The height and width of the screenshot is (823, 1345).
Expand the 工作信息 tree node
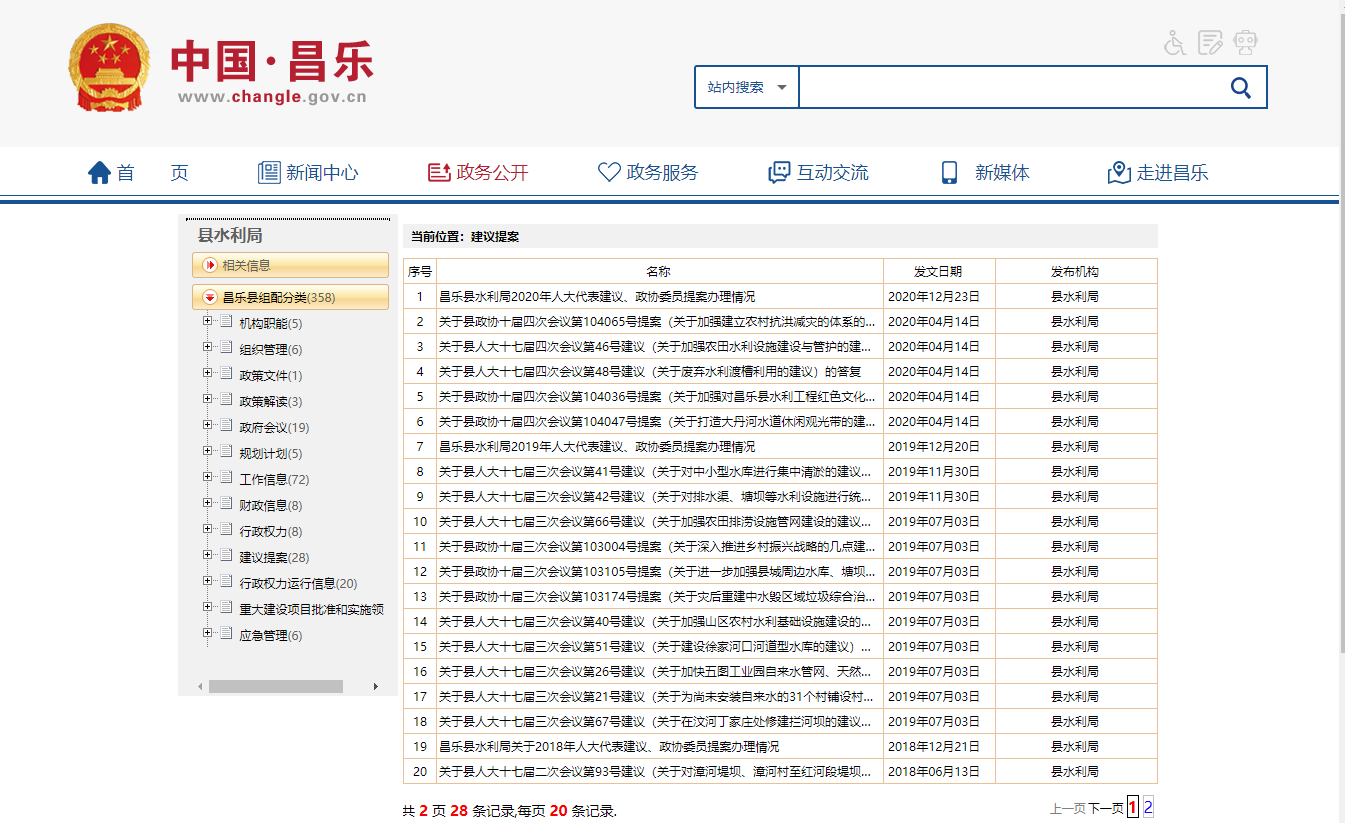208,477
